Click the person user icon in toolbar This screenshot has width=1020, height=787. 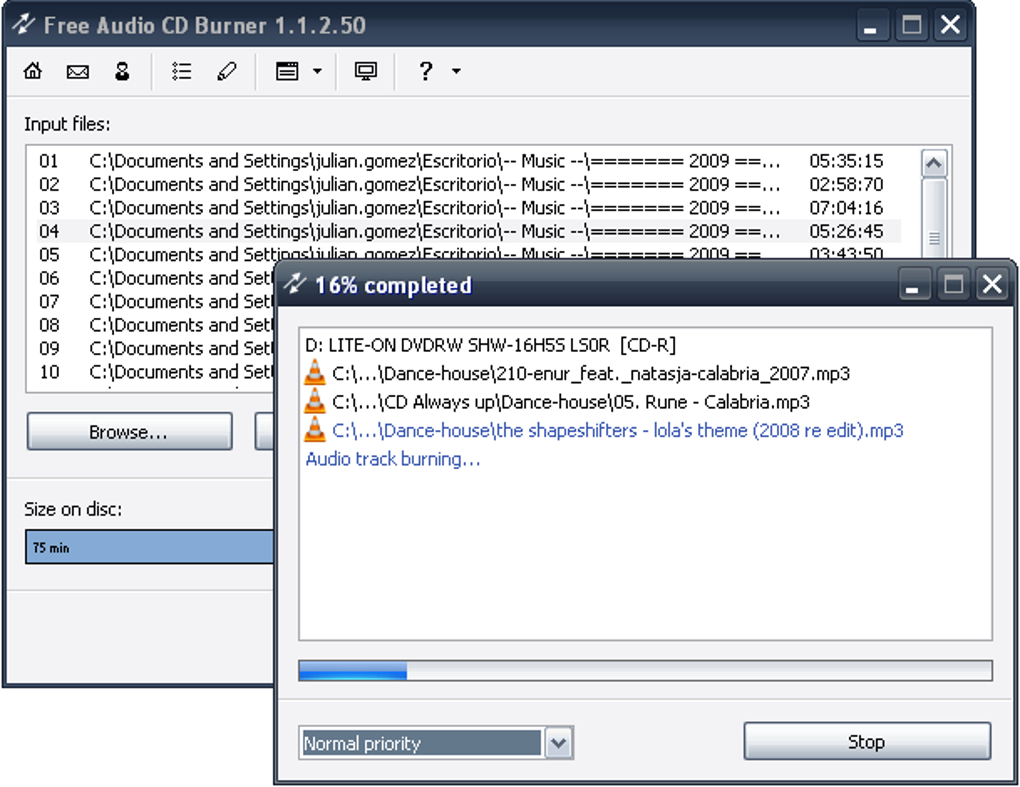(x=122, y=71)
